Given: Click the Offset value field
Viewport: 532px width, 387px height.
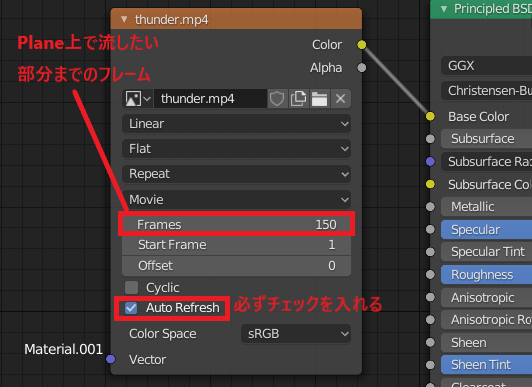Looking at the screenshot, I should point(236,266).
